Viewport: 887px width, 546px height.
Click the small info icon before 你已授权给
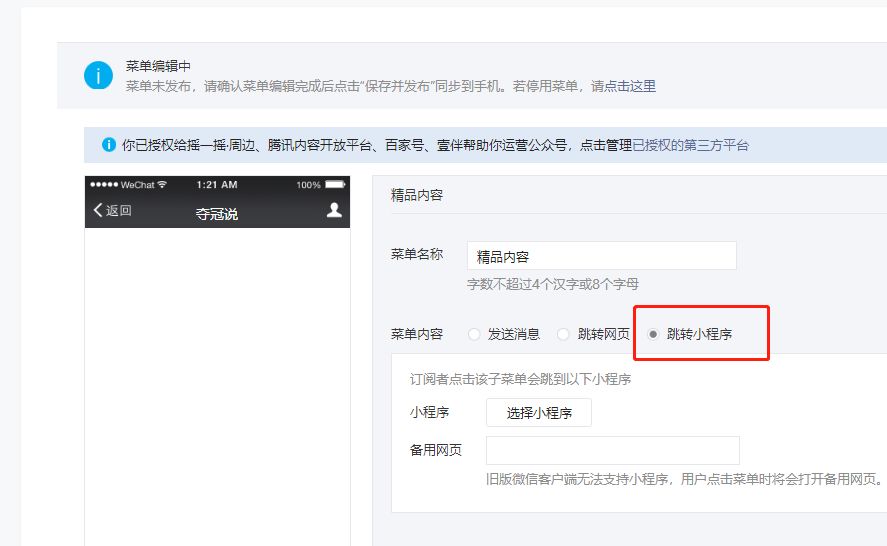pyautogui.click(x=109, y=145)
